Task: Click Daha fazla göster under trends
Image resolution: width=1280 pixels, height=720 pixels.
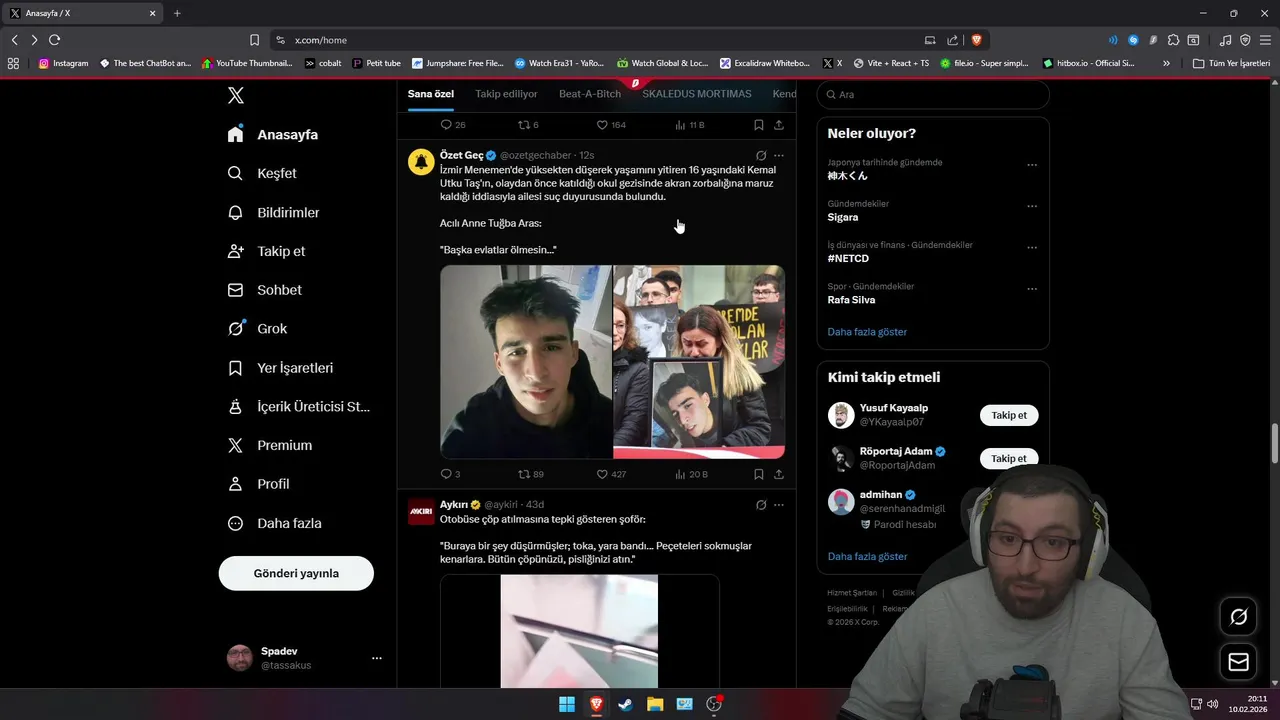Action: click(x=867, y=332)
